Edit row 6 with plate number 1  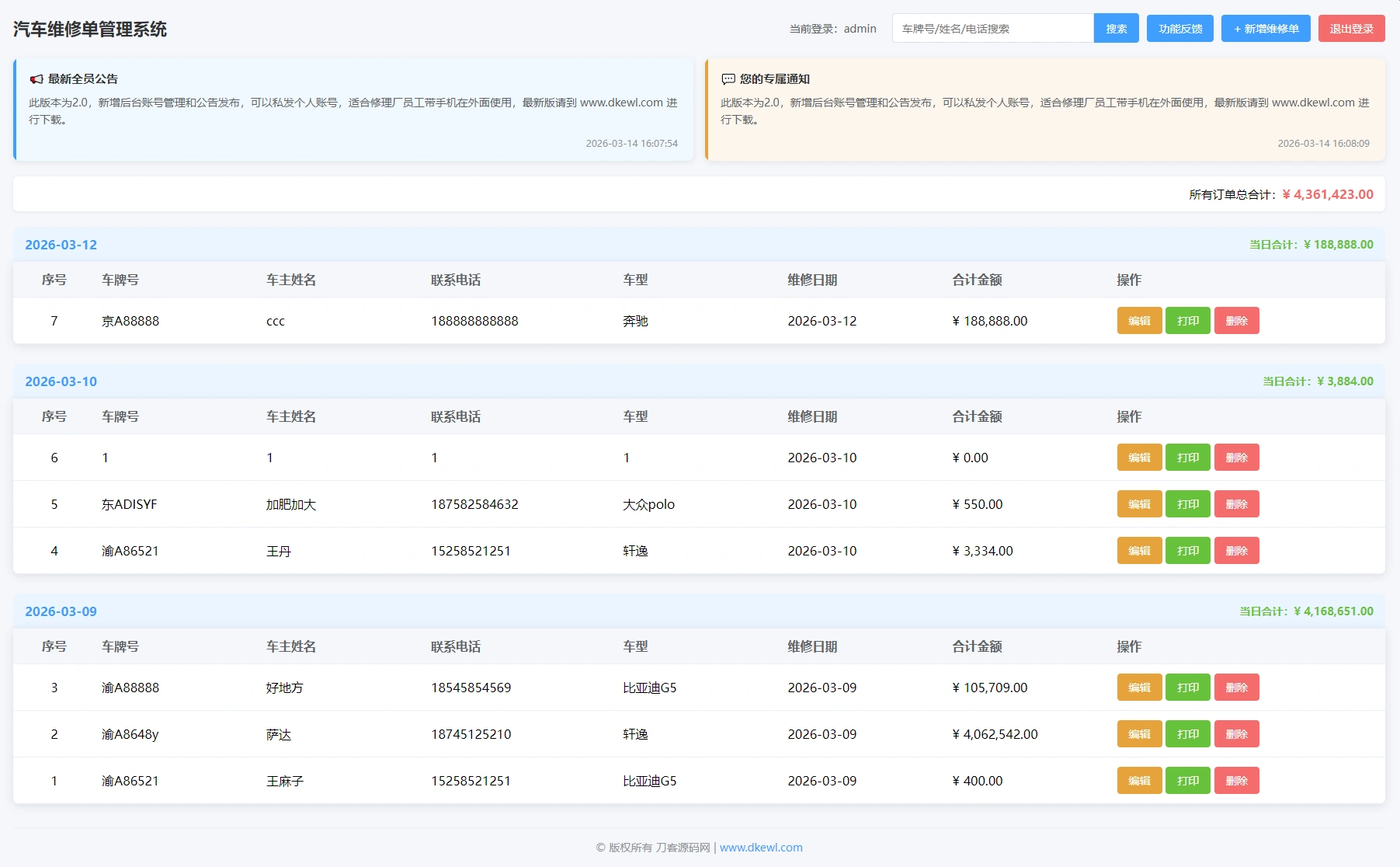[x=1138, y=457]
